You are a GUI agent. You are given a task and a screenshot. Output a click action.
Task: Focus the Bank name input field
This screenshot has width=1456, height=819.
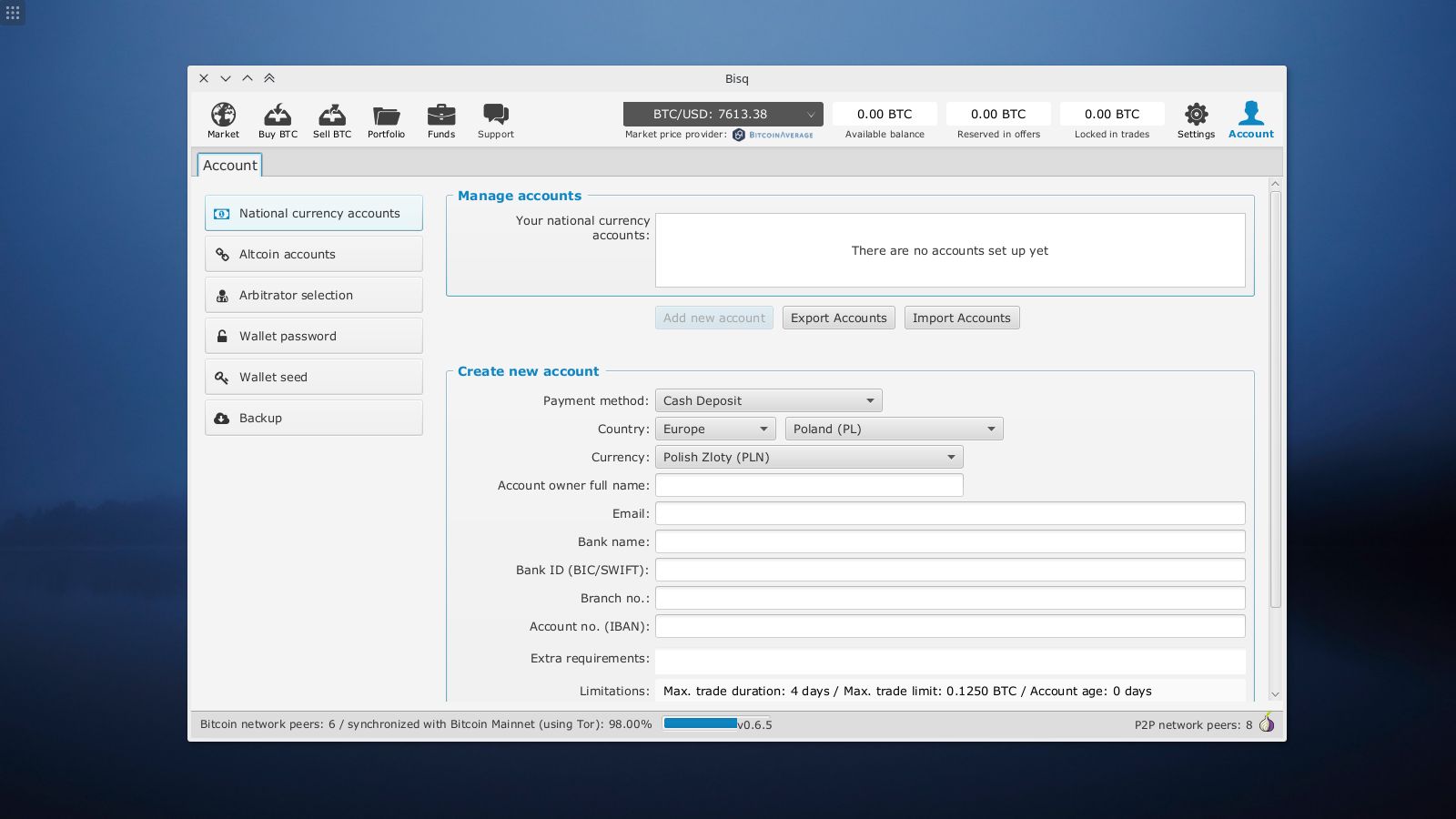(x=950, y=541)
